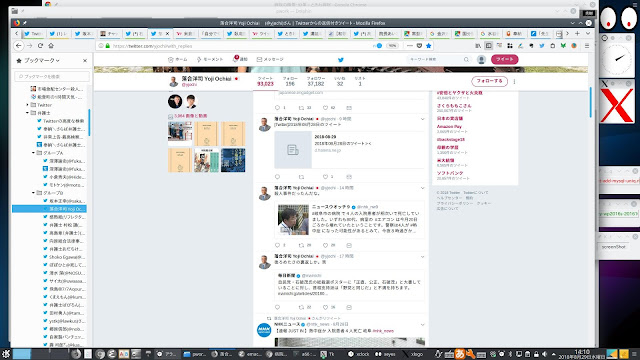Viewport: 640px width, 360px height.
Task: Open the account avatar menu in the Twitter header
Action: pyautogui.click(x=481, y=60)
